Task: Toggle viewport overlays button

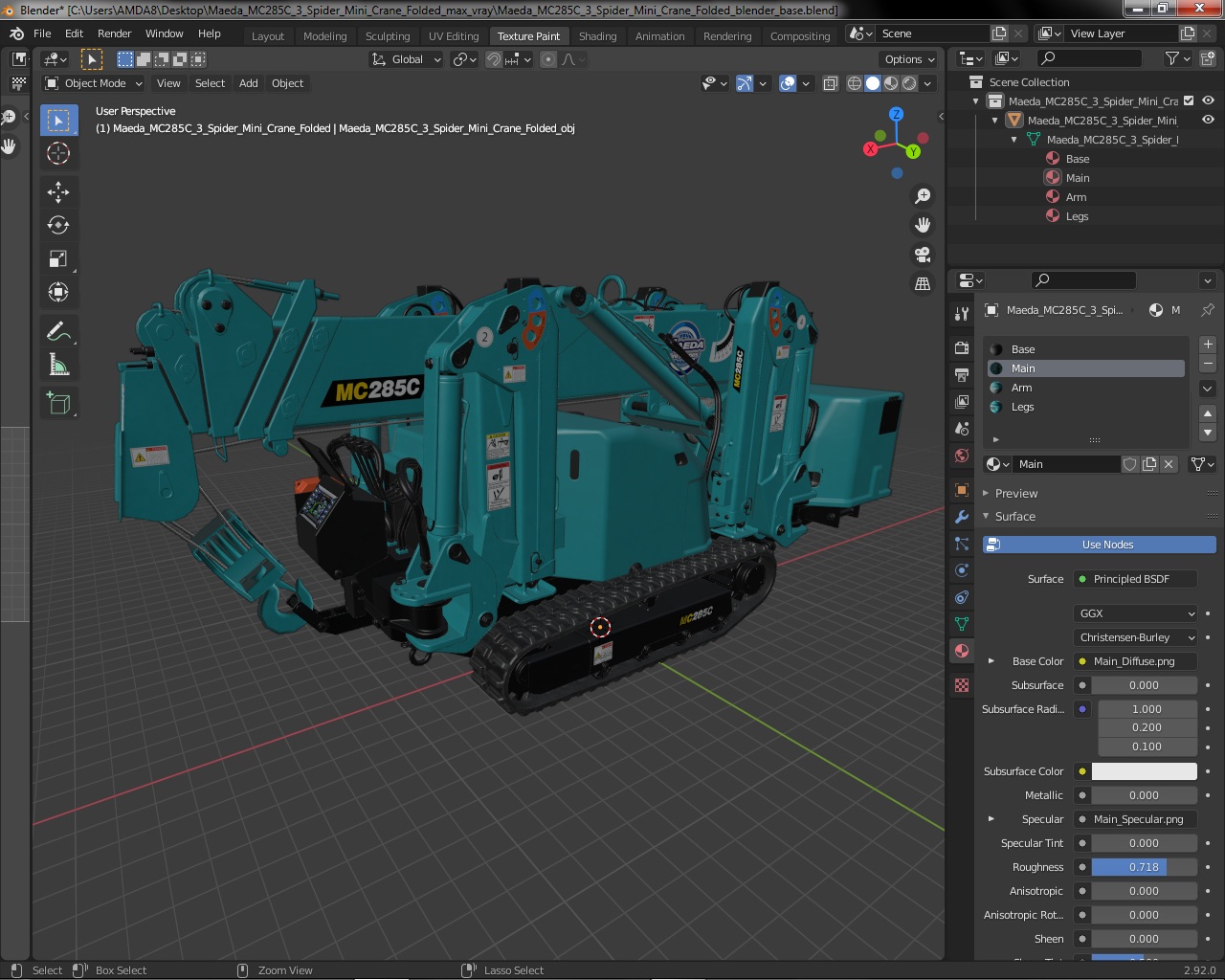Action: pos(788,83)
